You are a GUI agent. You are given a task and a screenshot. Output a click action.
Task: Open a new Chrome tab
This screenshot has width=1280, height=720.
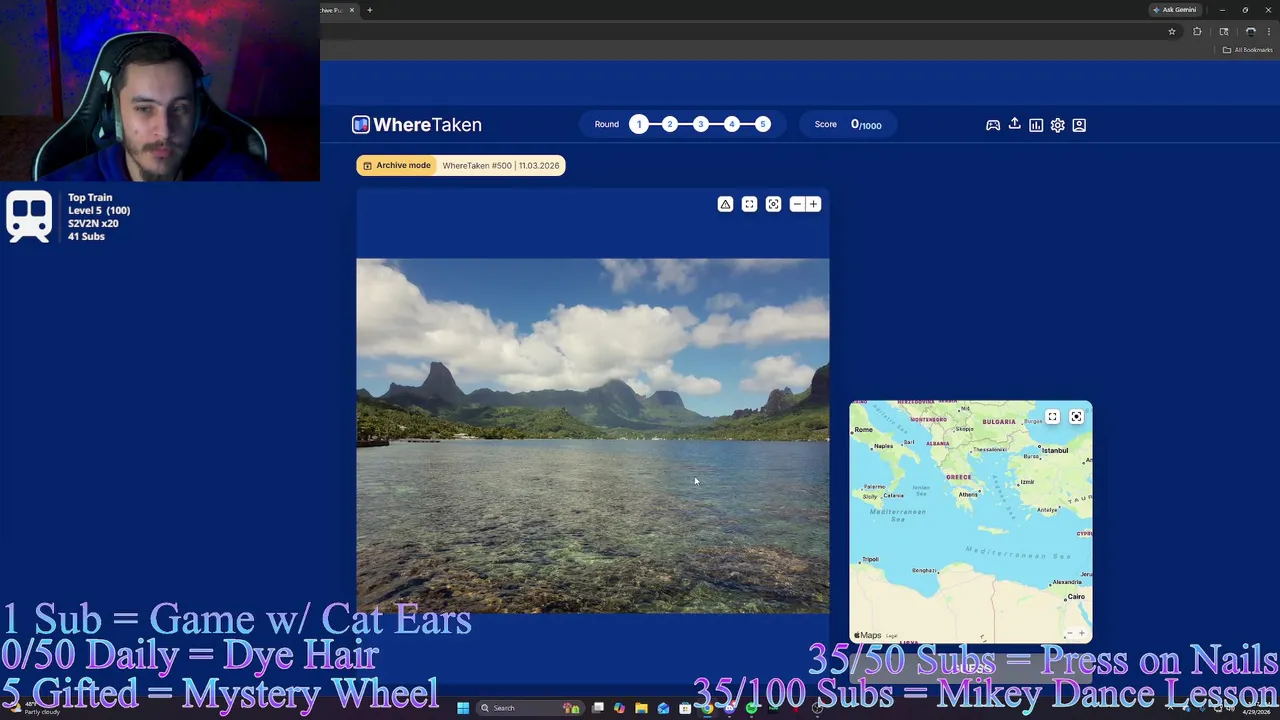pos(369,10)
